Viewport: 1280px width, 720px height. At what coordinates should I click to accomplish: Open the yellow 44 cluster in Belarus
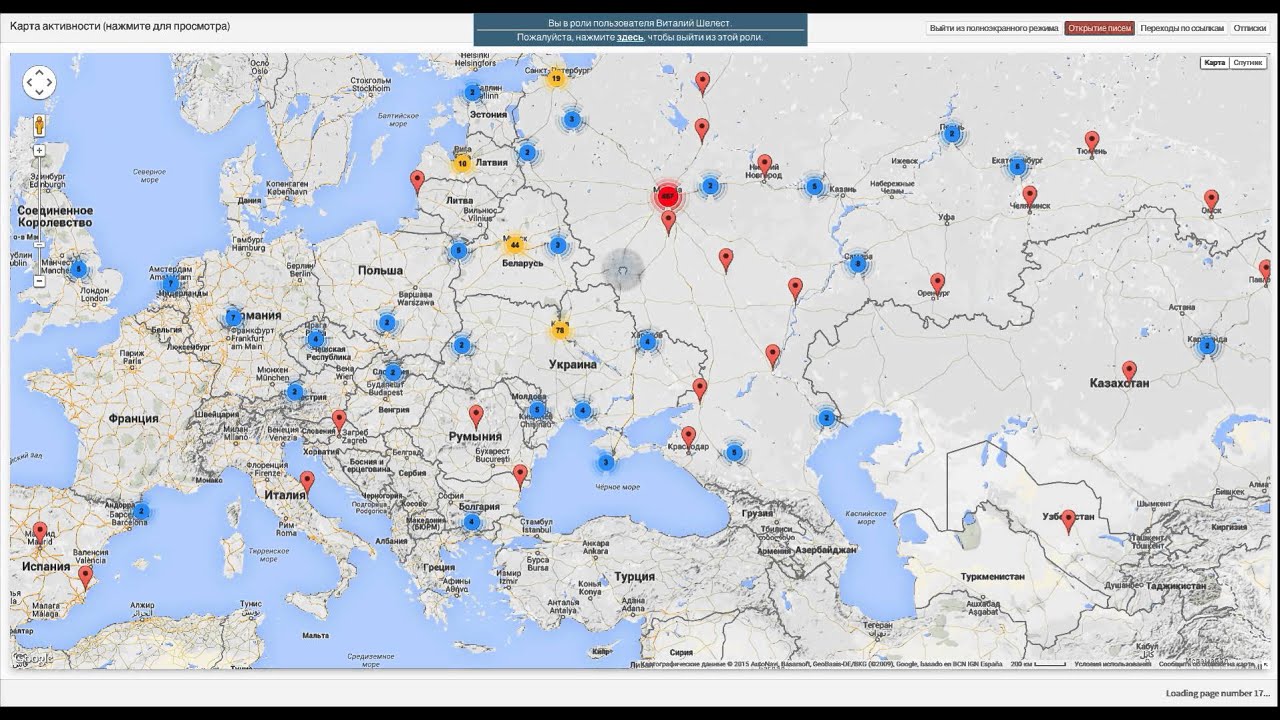(514, 244)
